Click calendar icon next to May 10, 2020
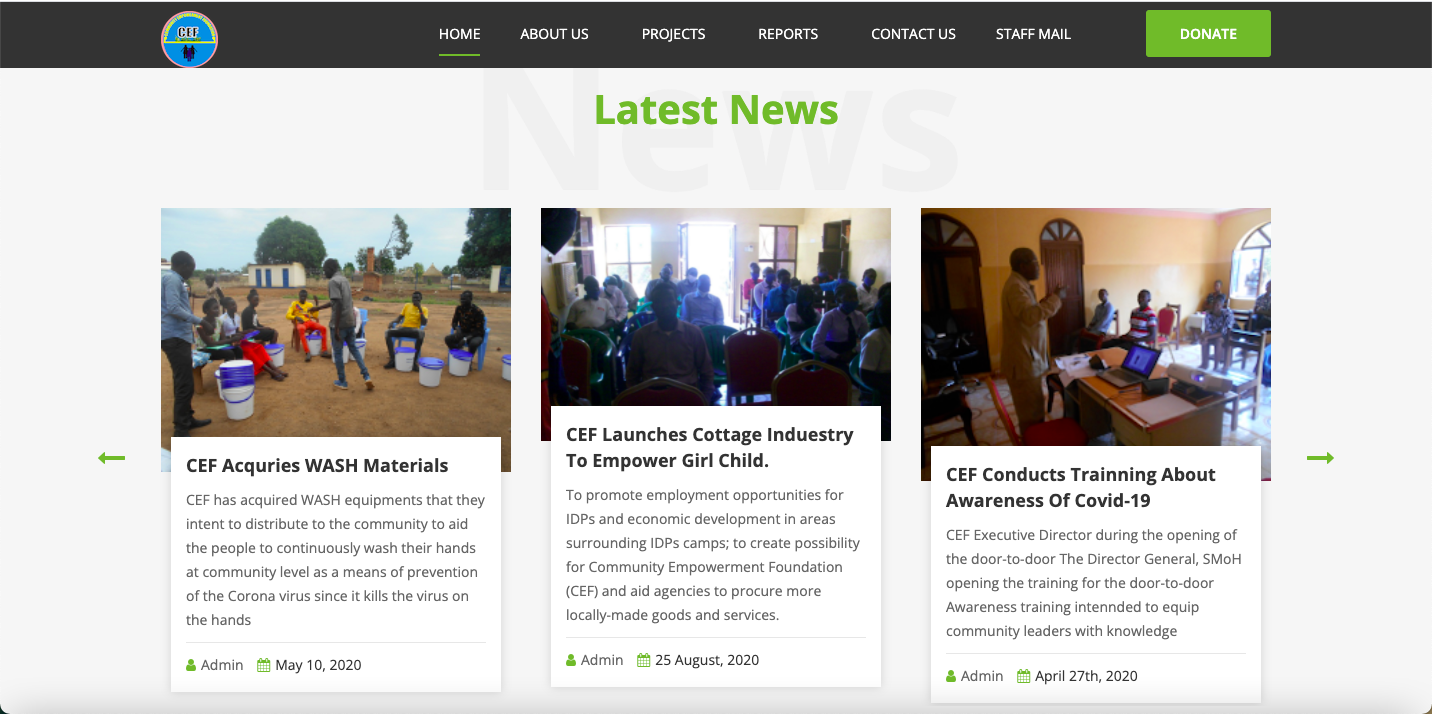Image resolution: width=1432 pixels, height=714 pixels. (264, 665)
